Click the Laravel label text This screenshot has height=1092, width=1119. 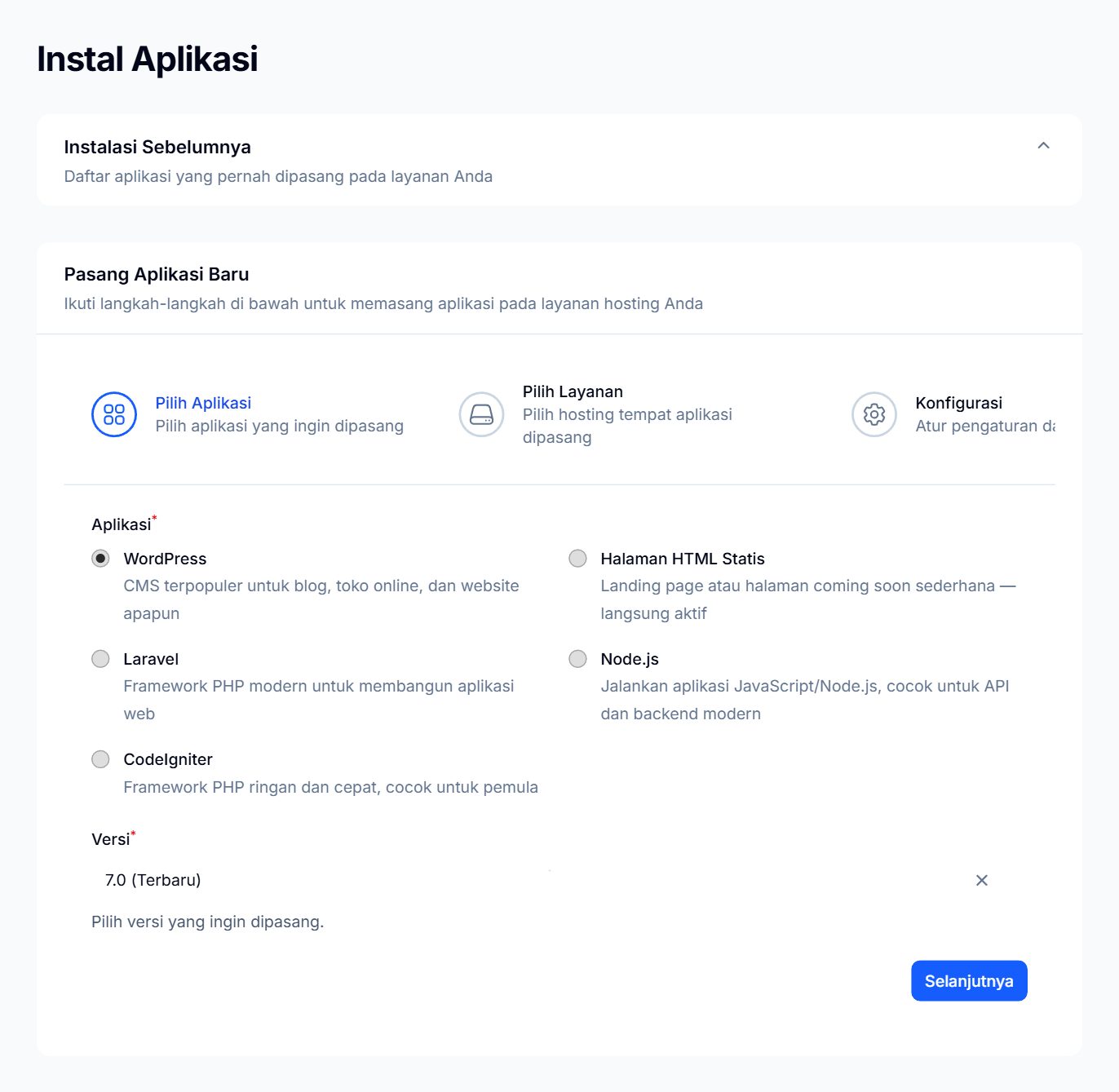pos(151,659)
